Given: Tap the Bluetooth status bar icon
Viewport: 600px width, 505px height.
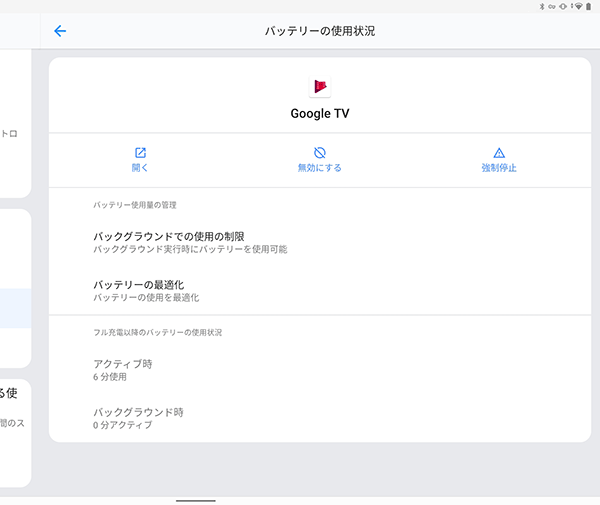Looking at the screenshot, I should tap(541, 7).
